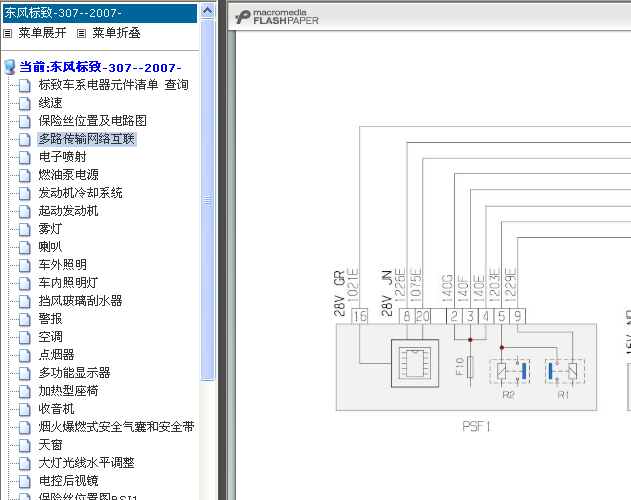Open the 挡风玻璃刮水器 entry
Screen dimensions: 631x500
tap(80, 301)
